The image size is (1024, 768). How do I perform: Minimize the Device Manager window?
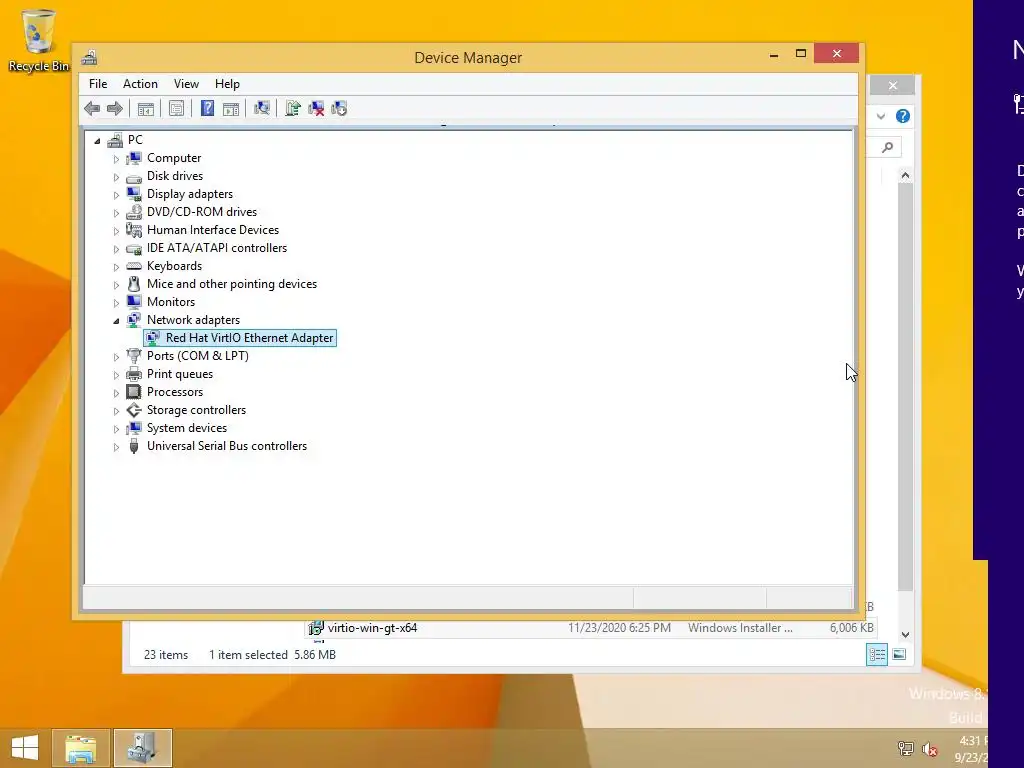(774, 54)
